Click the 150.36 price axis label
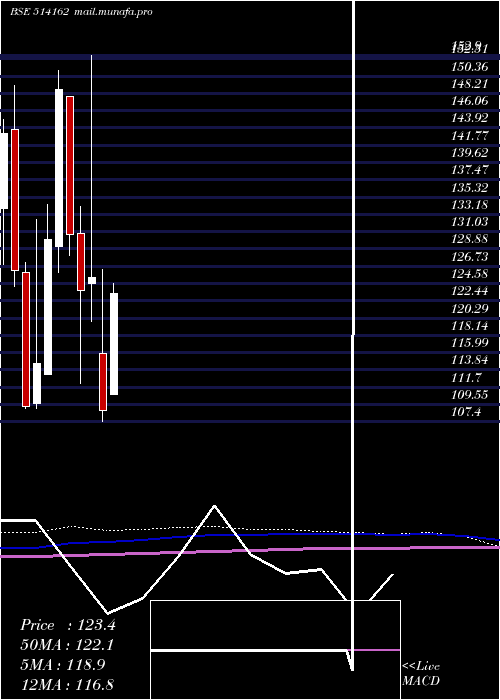This screenshot has width=500, height=700. tap(470, 67)
